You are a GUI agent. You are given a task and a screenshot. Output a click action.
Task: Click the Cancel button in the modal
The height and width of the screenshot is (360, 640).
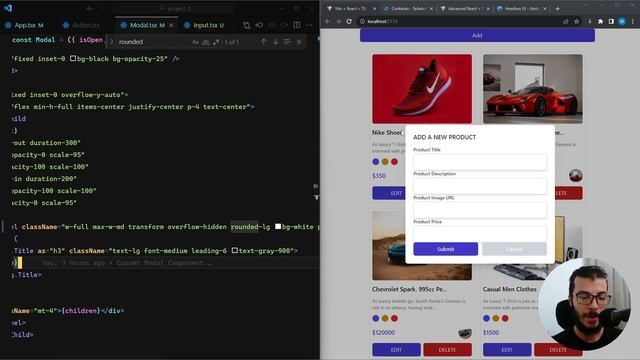point(514,249)
